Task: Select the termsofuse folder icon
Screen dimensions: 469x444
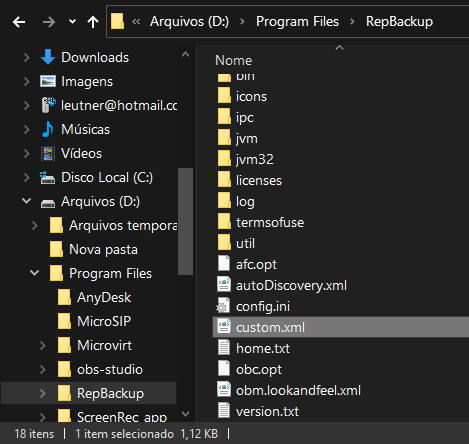Action: tap(224, 222)
